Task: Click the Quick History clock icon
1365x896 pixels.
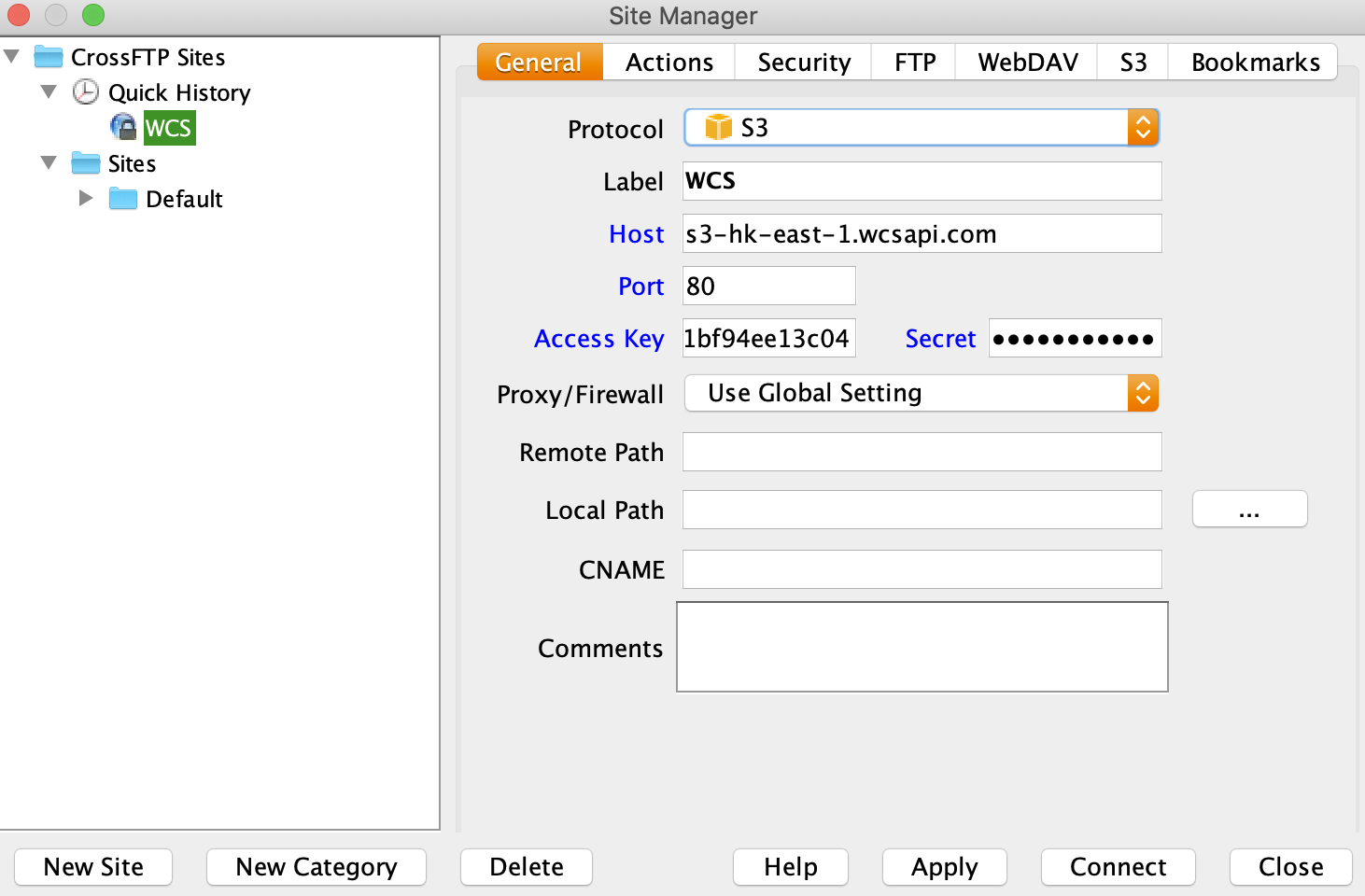Action: coord(85,91)
